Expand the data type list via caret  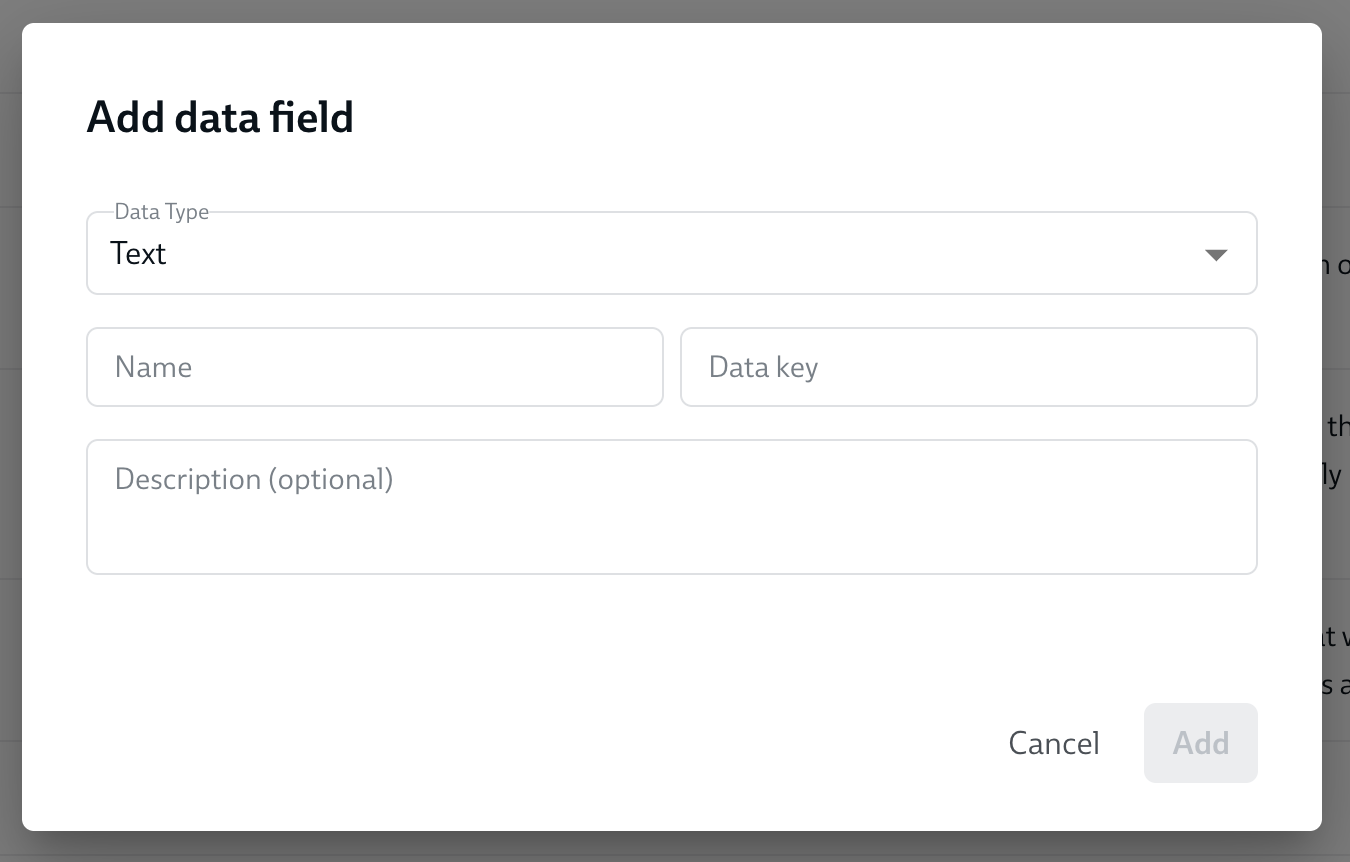tap(1215, 255)
